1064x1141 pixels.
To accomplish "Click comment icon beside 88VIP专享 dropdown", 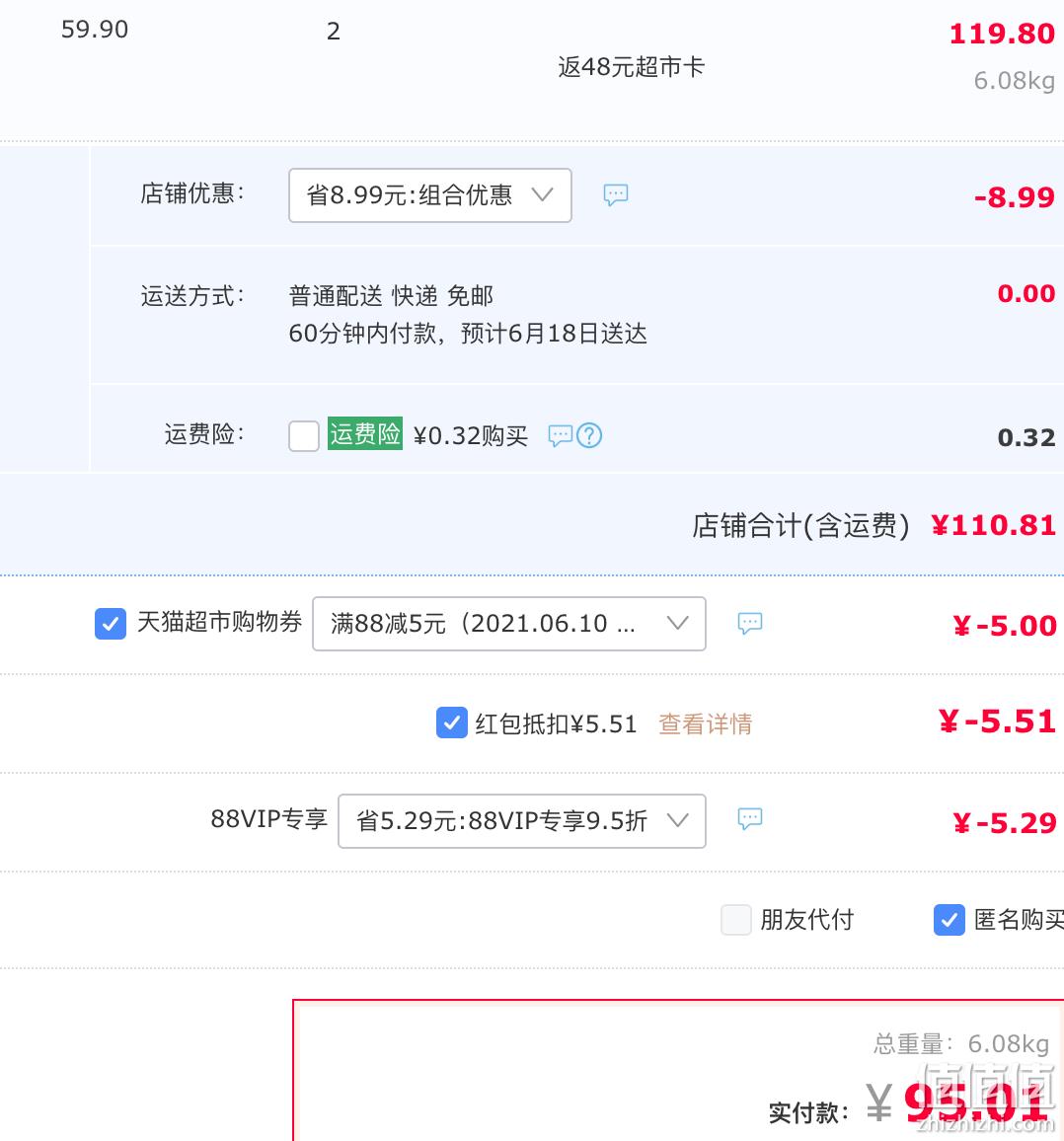I will 749,818.
